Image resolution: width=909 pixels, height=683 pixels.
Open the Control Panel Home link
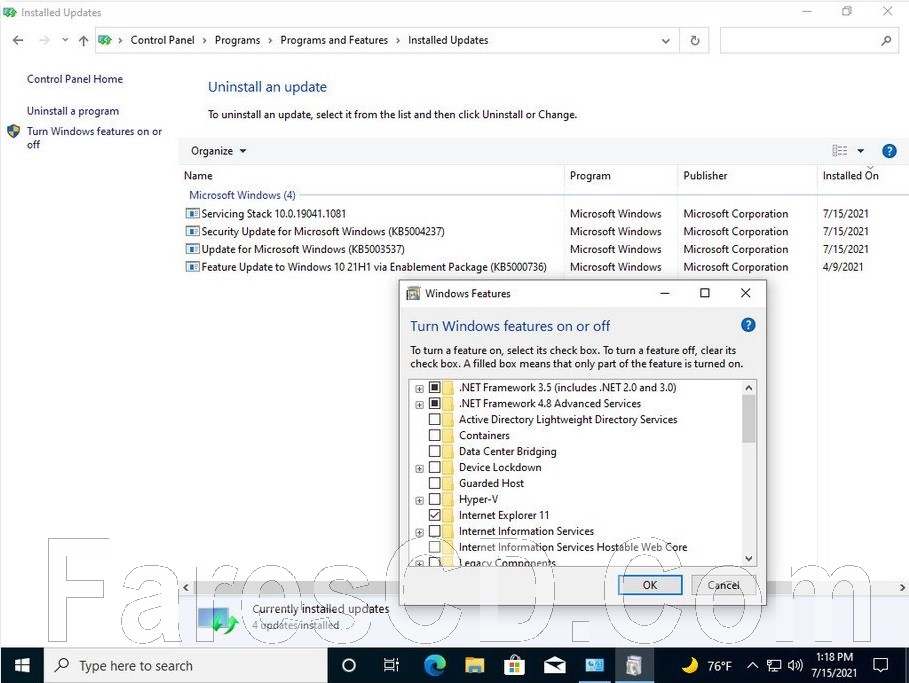click(x=75, y=79)
